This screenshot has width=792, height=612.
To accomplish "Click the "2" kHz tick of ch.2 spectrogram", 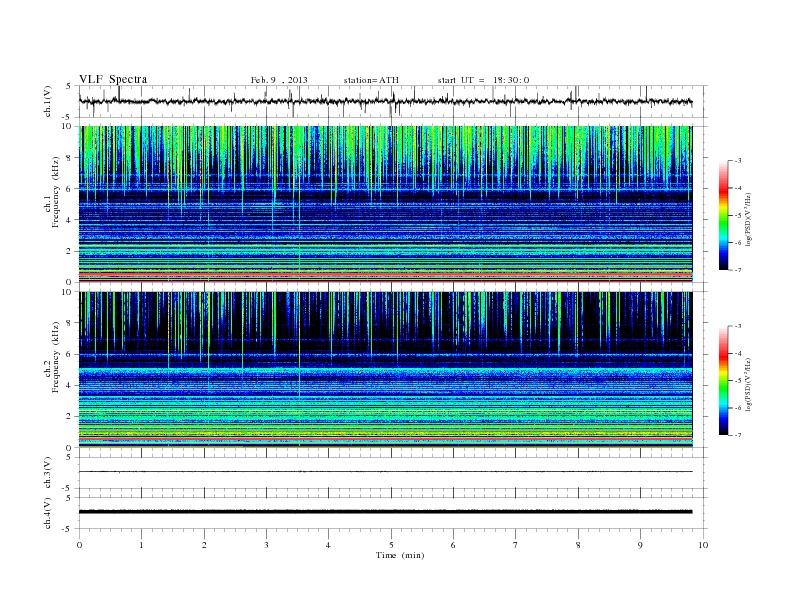I will (69, 416).
